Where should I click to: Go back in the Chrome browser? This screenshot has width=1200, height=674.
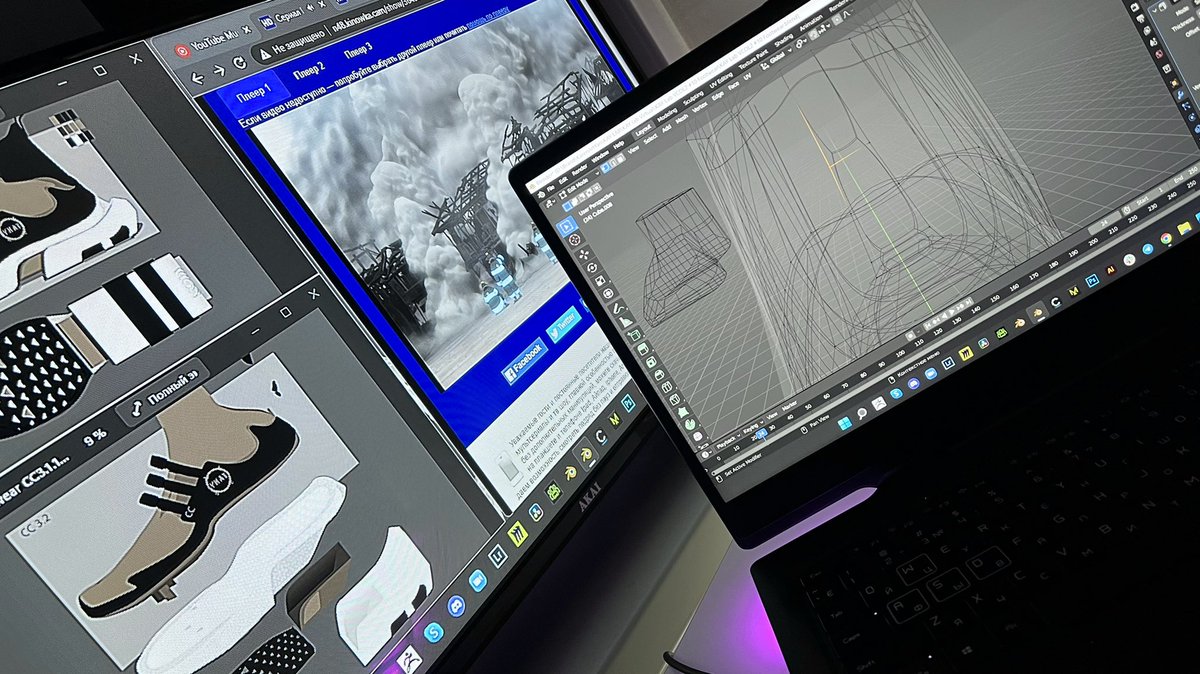click(x=197, y=78)
